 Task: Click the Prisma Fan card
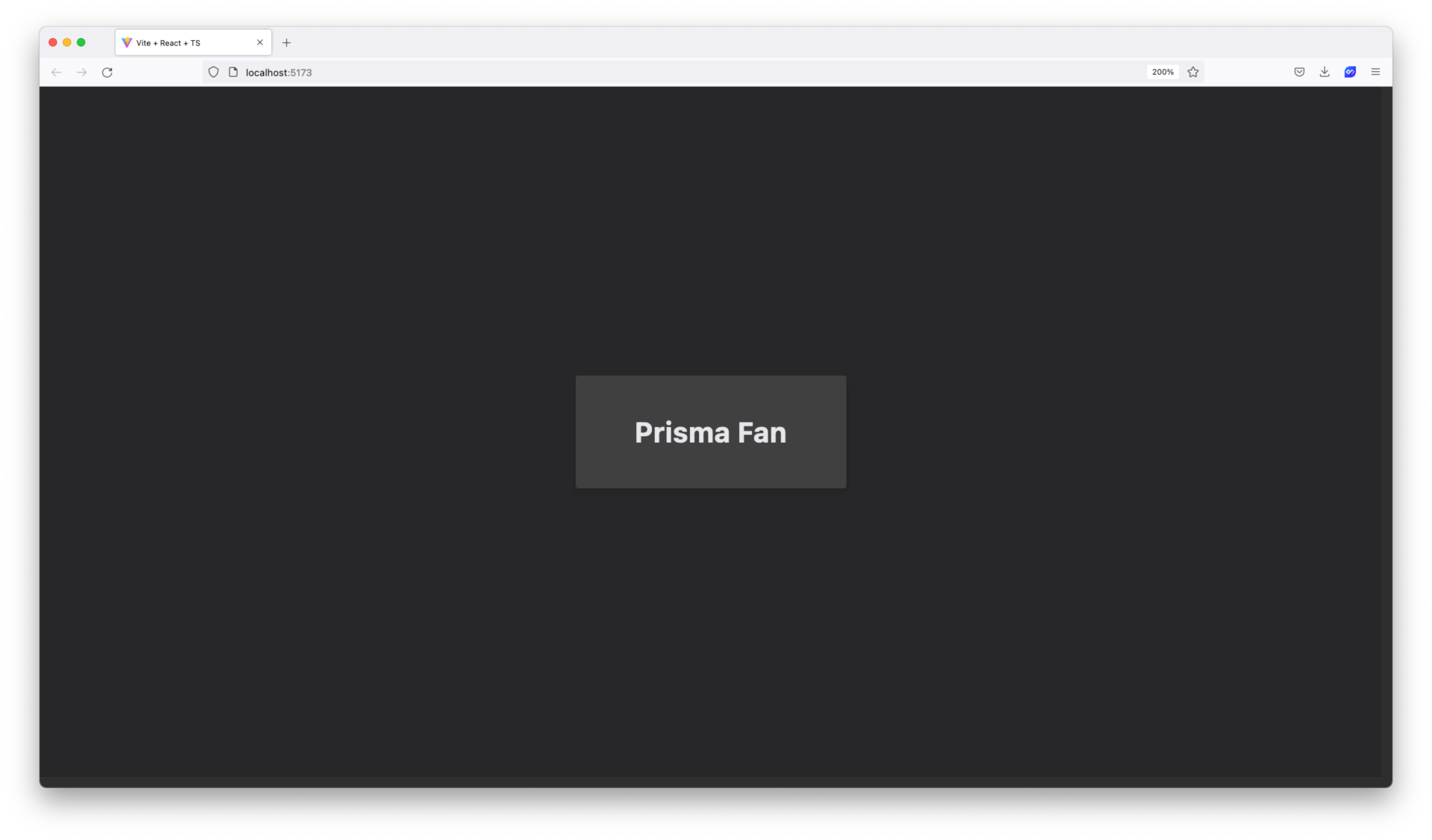click(711, 432)
